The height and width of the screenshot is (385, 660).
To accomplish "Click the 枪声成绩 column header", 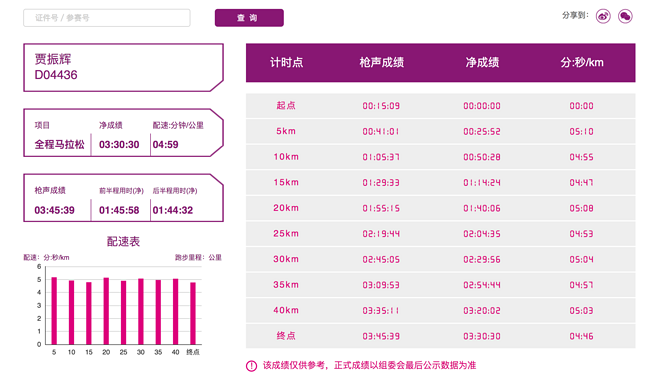I will 381,63.
